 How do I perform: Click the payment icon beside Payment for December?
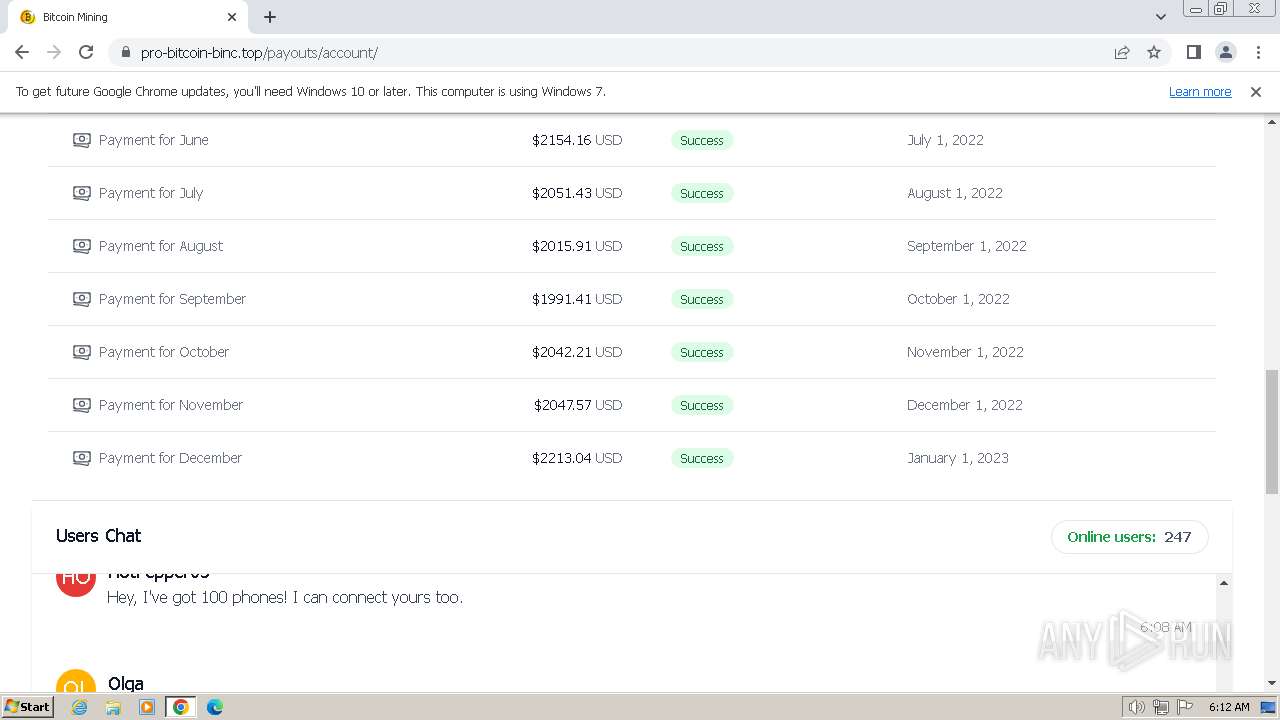[x=82, y=458]
